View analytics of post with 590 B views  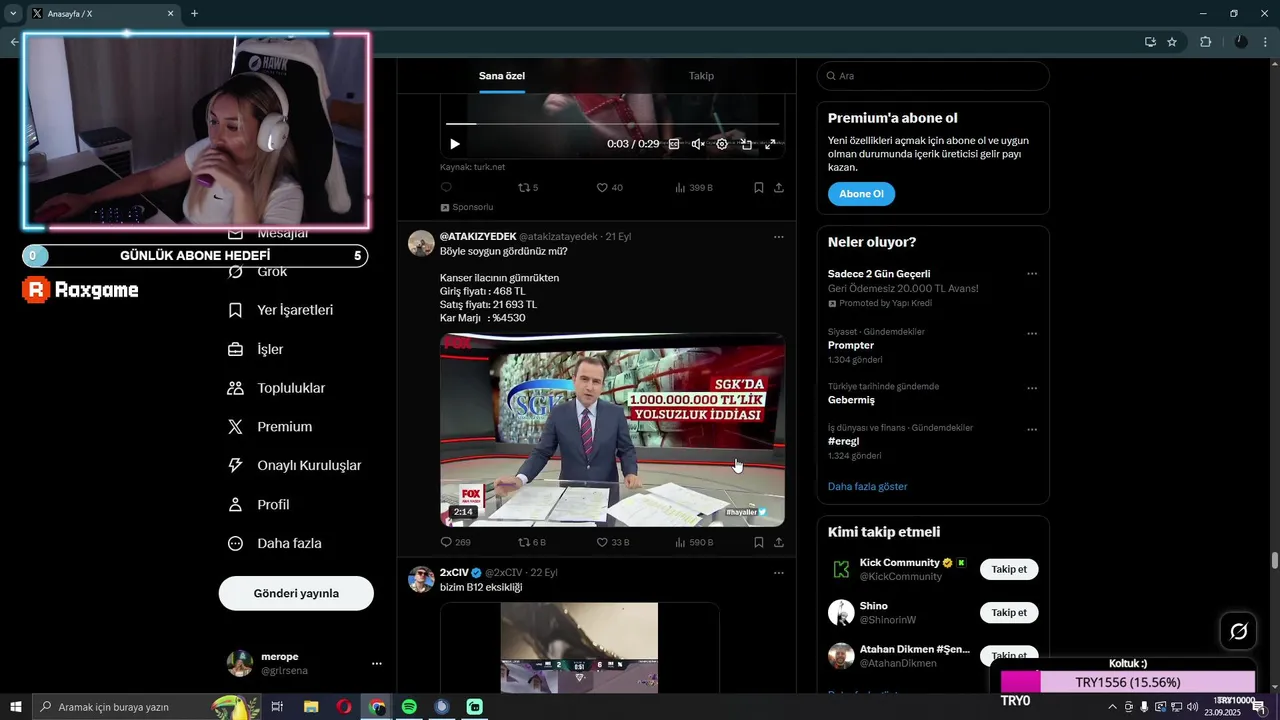pyautogui.click(x=693, y=542)
